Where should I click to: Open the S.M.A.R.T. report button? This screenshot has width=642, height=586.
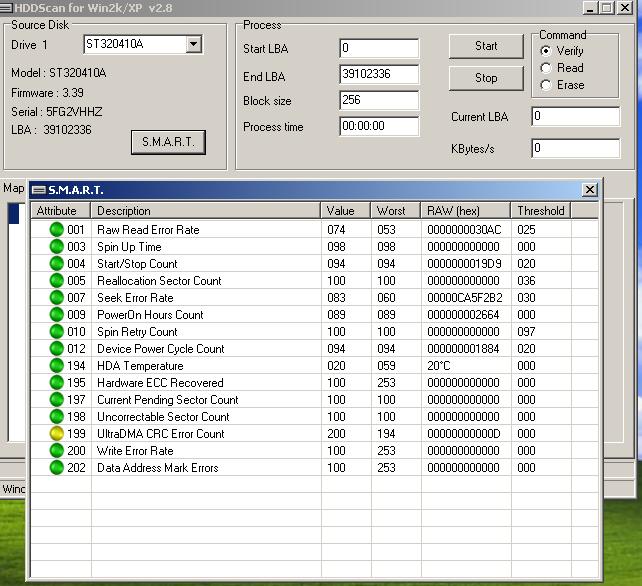168,142
